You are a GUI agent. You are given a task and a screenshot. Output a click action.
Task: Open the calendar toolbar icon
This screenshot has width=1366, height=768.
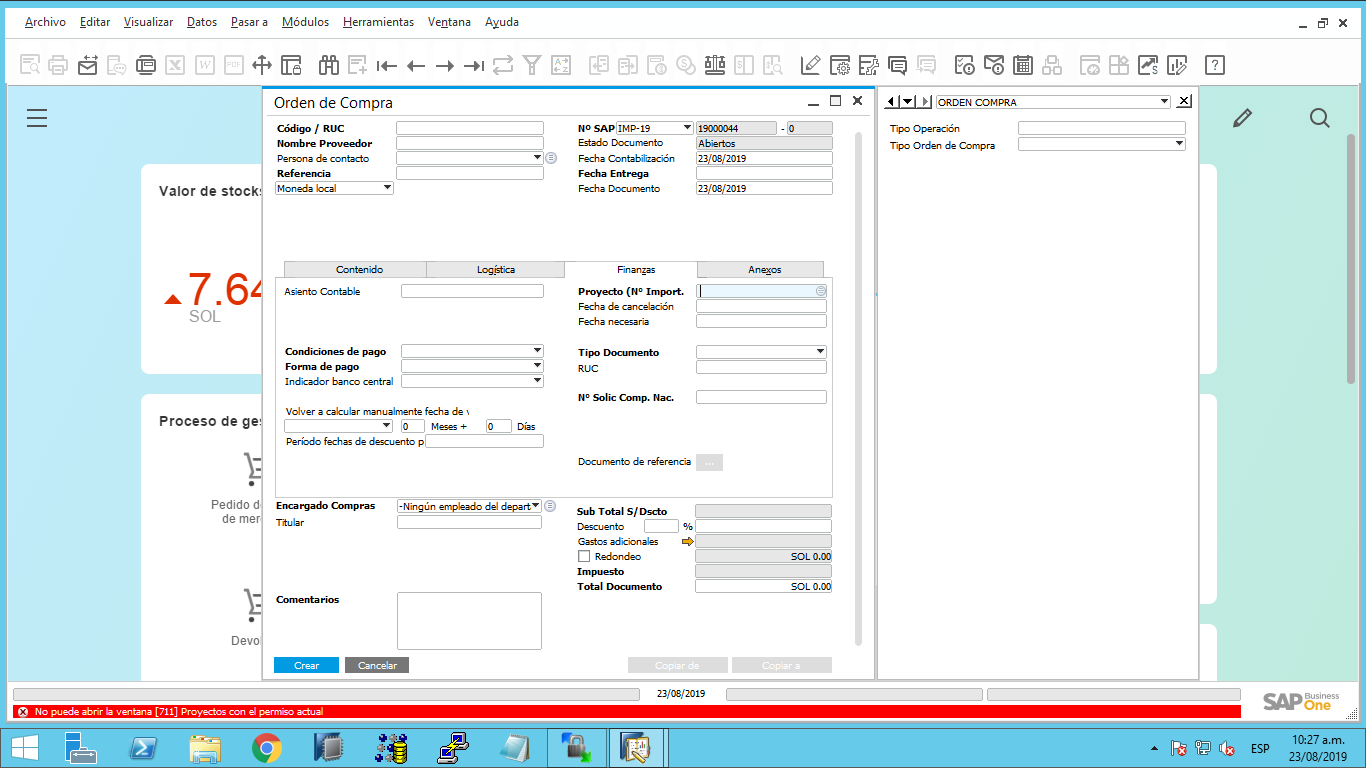(x=1022, y=65)
